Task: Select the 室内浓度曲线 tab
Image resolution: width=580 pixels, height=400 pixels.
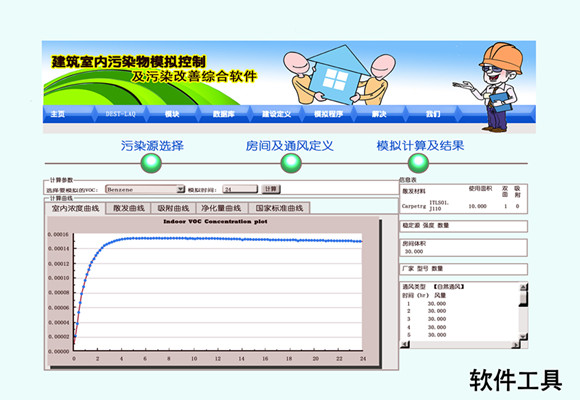Action: (x=75, y=208)
